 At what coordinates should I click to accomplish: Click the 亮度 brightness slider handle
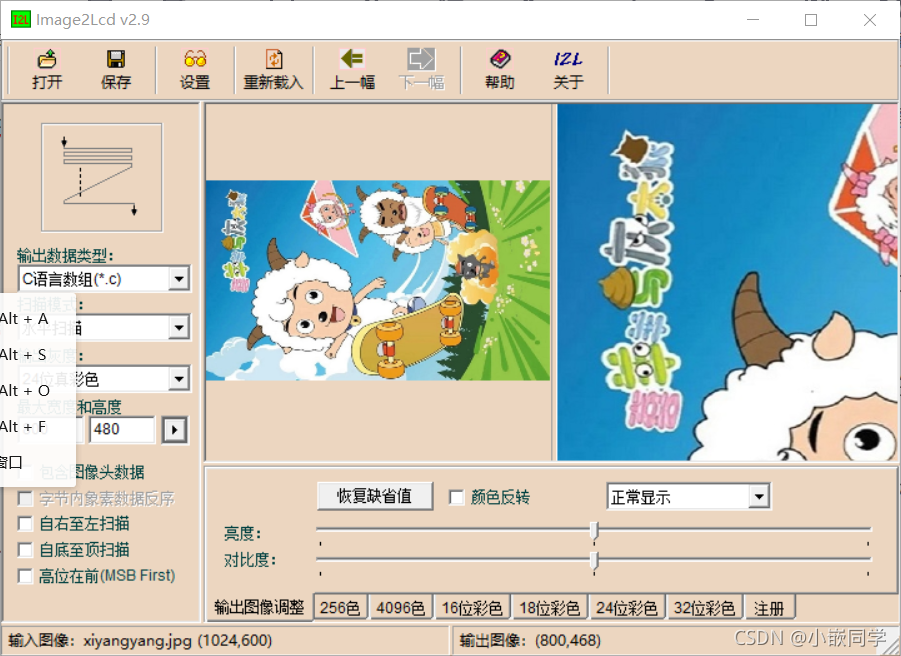[x=594, y=531]
